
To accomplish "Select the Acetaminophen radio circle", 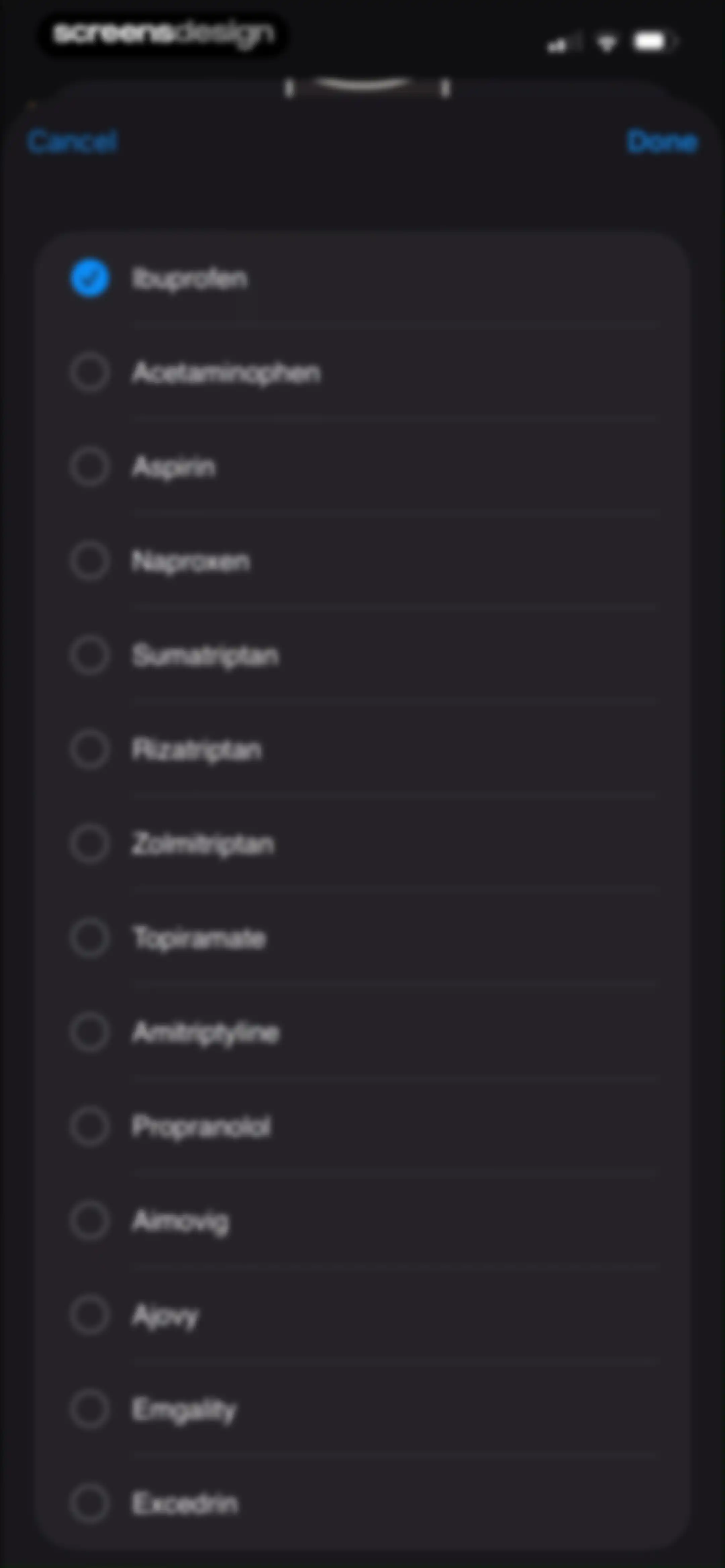I will click(90, 372).
